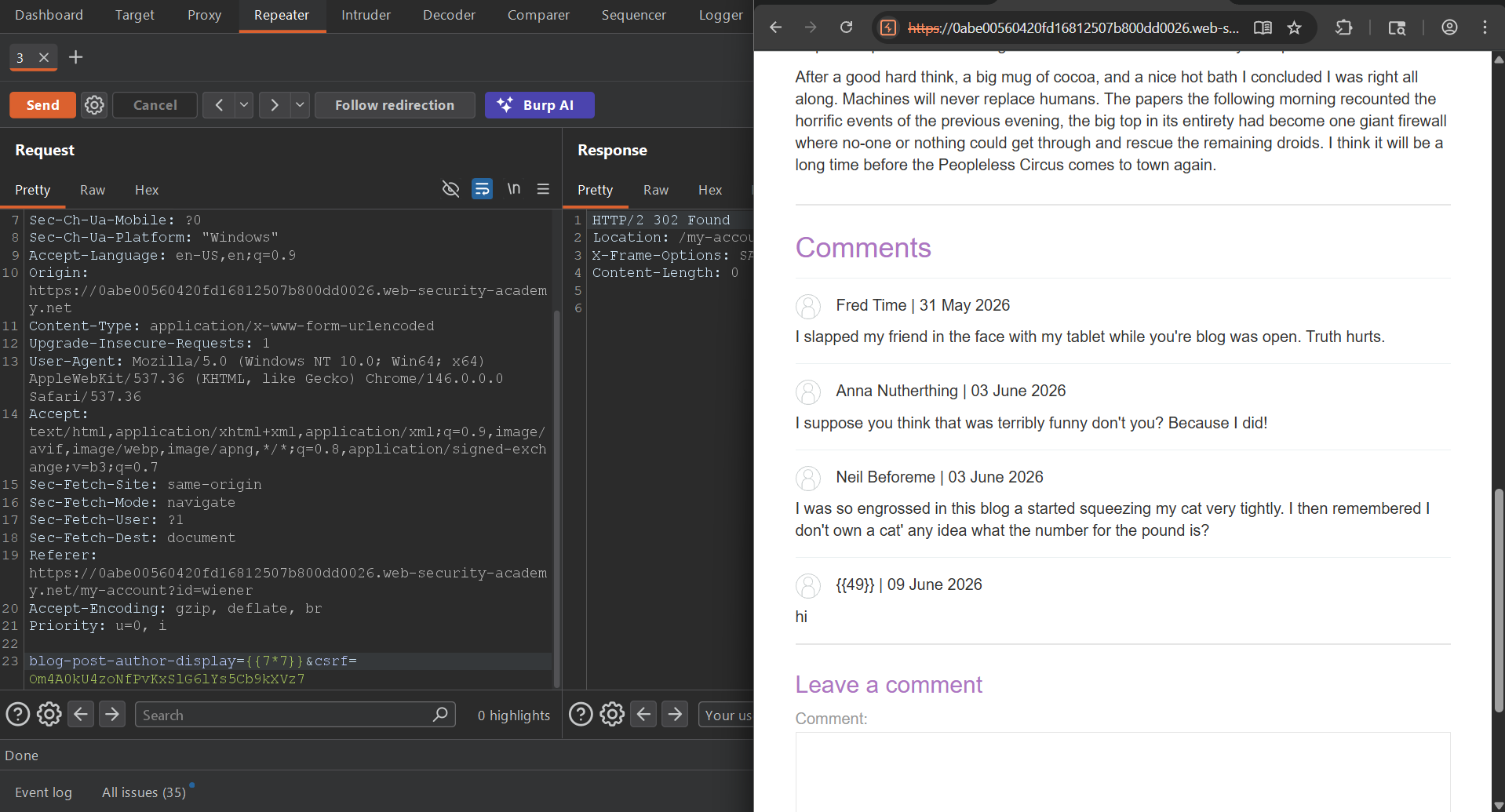1505x812 pixels.
Task: Switch to Logger tab
Action: 720,15
